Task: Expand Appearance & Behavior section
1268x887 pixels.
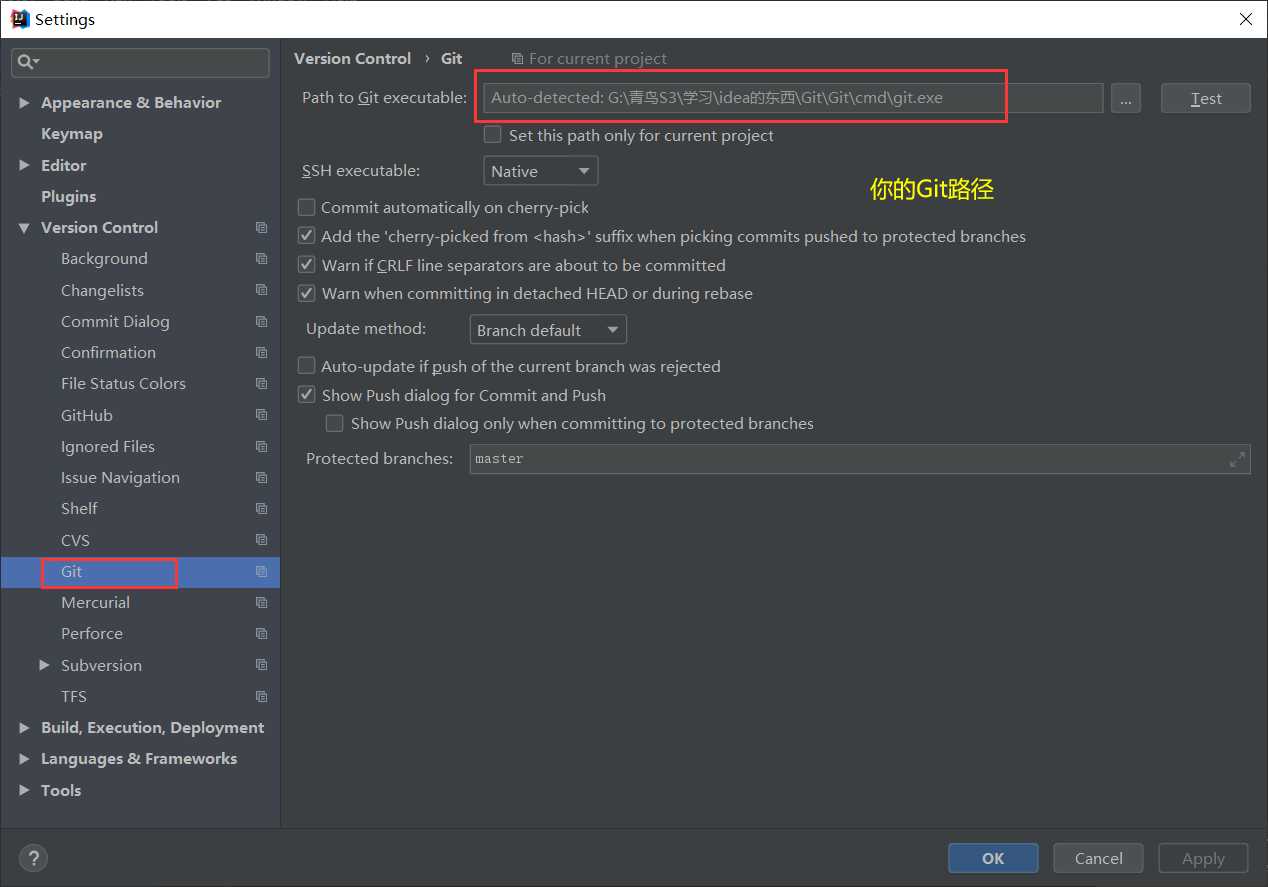Action: click(25, 103)
